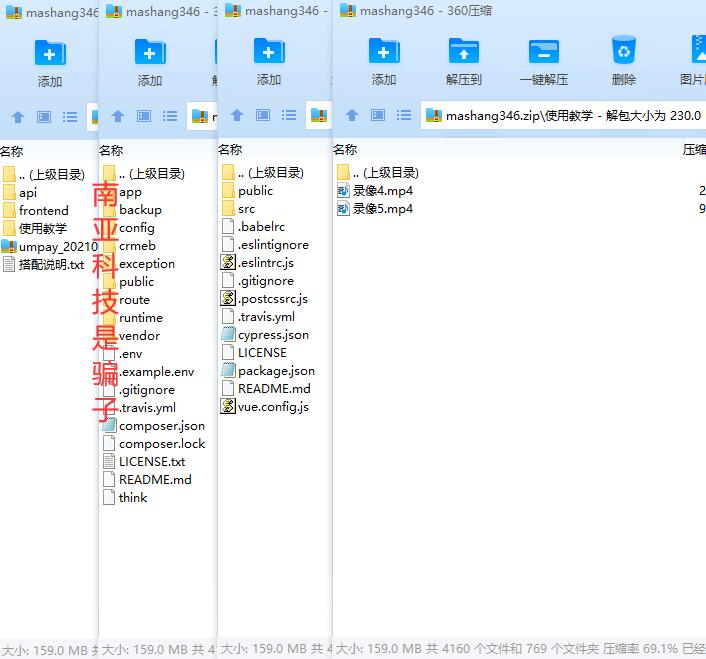
Task: Click the 添加 icon beside 解压到
Action: click(383, 51)
